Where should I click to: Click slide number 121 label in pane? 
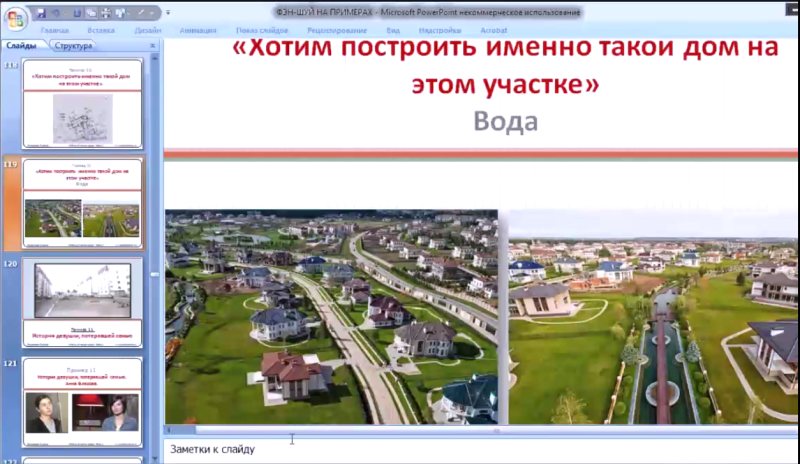coord(10,363)
